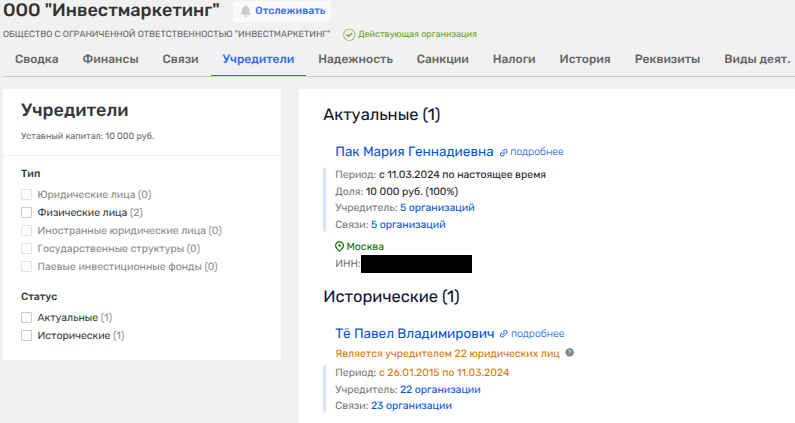Click the bell icon on Отслеживать button
The width and height of the screenshot is (795, 423).
click(x=246, y=11)
